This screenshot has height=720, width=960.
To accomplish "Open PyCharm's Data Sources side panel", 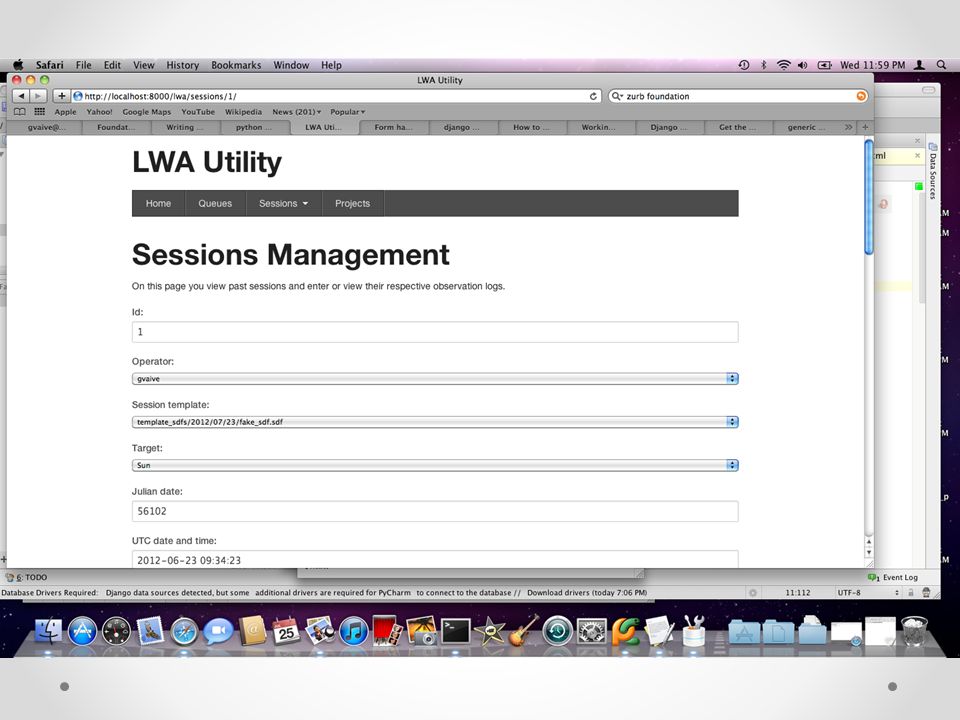I will point(932,171).
